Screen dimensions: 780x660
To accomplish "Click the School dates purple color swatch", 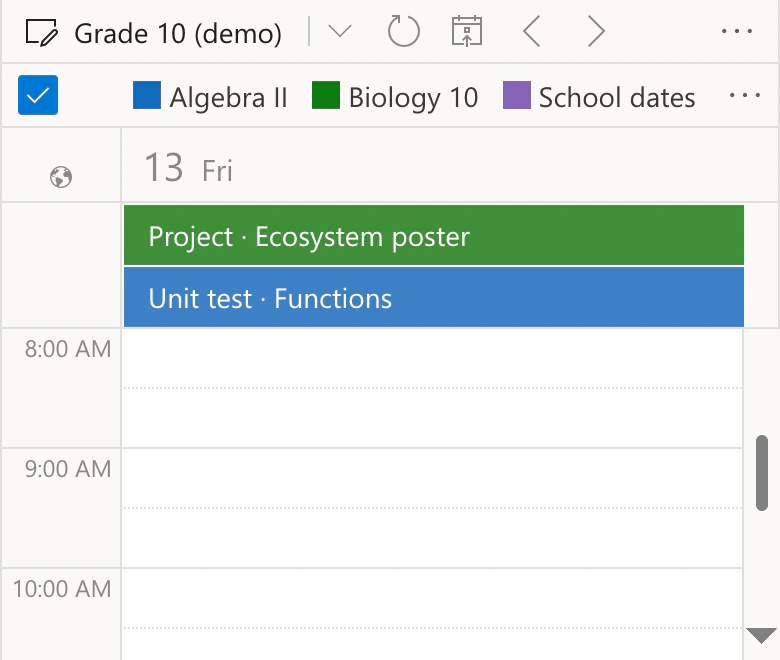I will pos(517,95).
